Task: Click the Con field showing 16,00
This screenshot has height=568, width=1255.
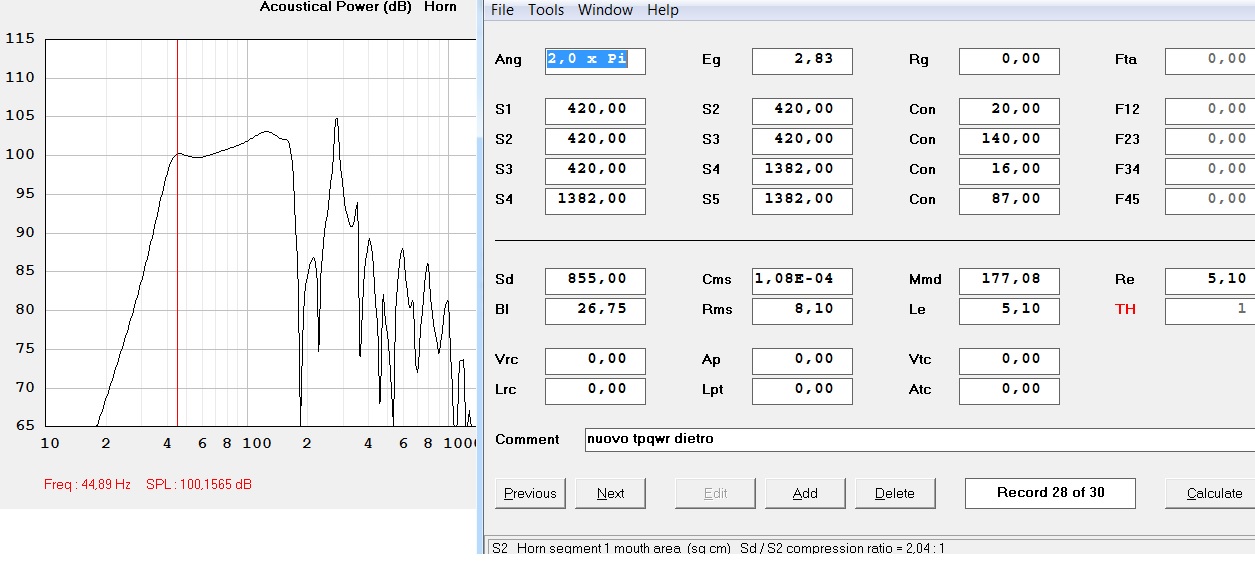Action: click(x=1009, y=170)
